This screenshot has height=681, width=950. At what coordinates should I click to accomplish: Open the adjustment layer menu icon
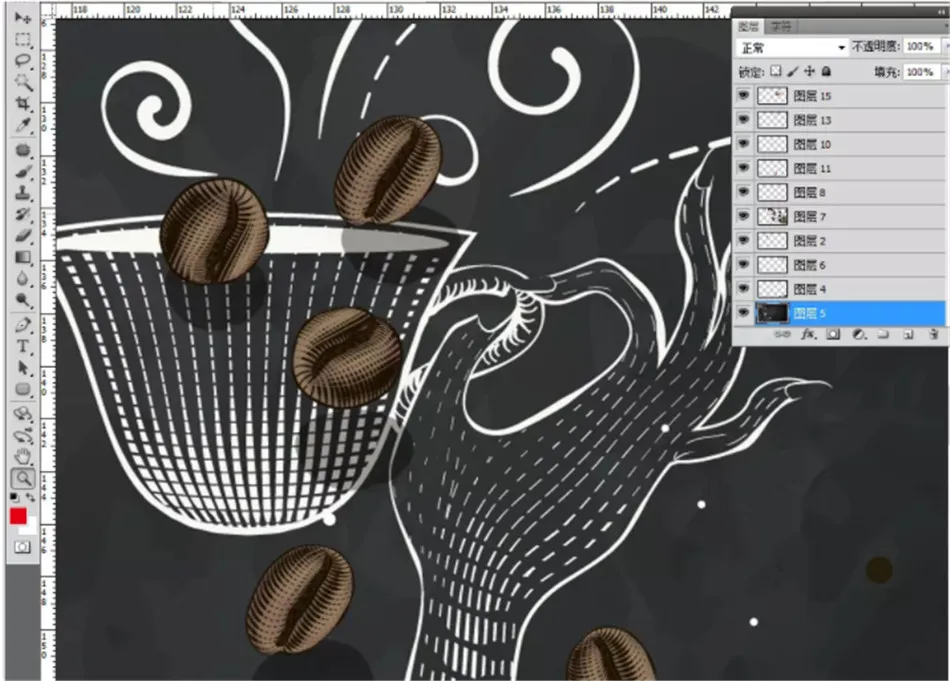pyautogui.click(x=858, y=334)
